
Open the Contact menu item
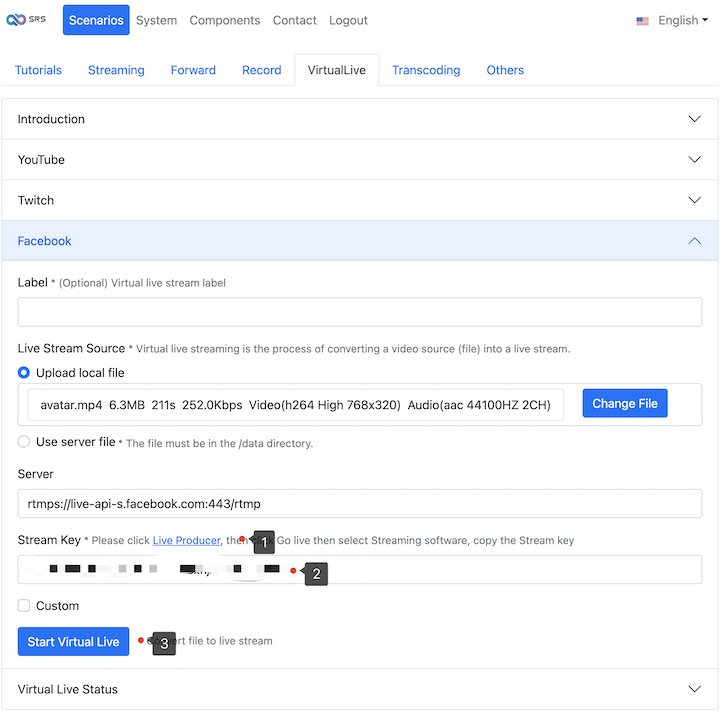294,20
